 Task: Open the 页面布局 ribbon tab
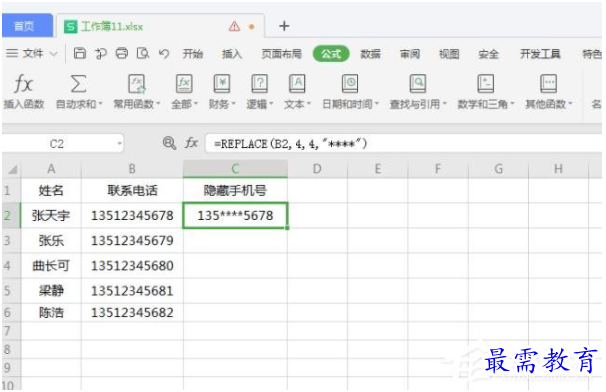click(x=281, y=53)
